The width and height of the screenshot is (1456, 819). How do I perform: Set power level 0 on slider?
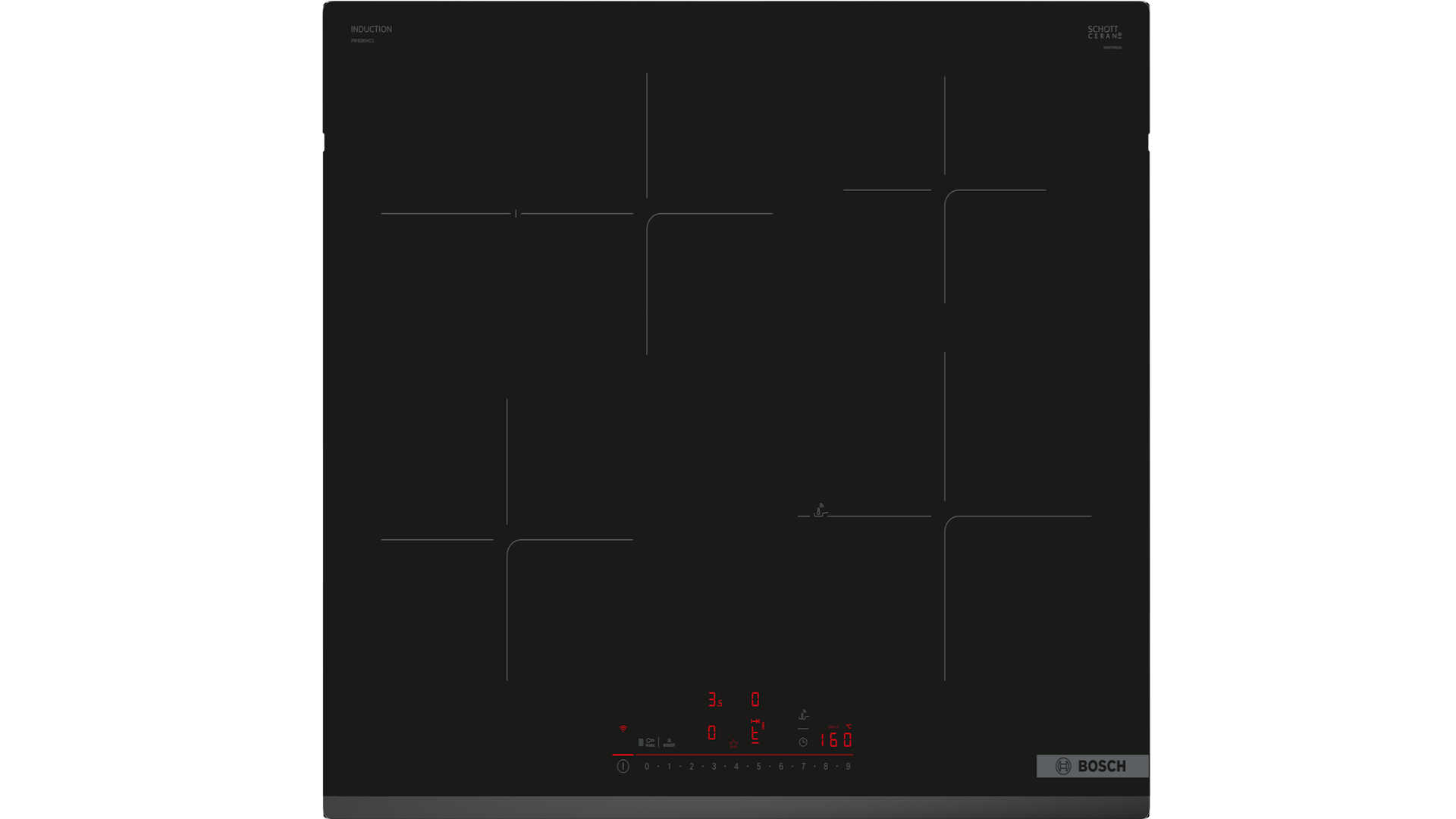647,767
